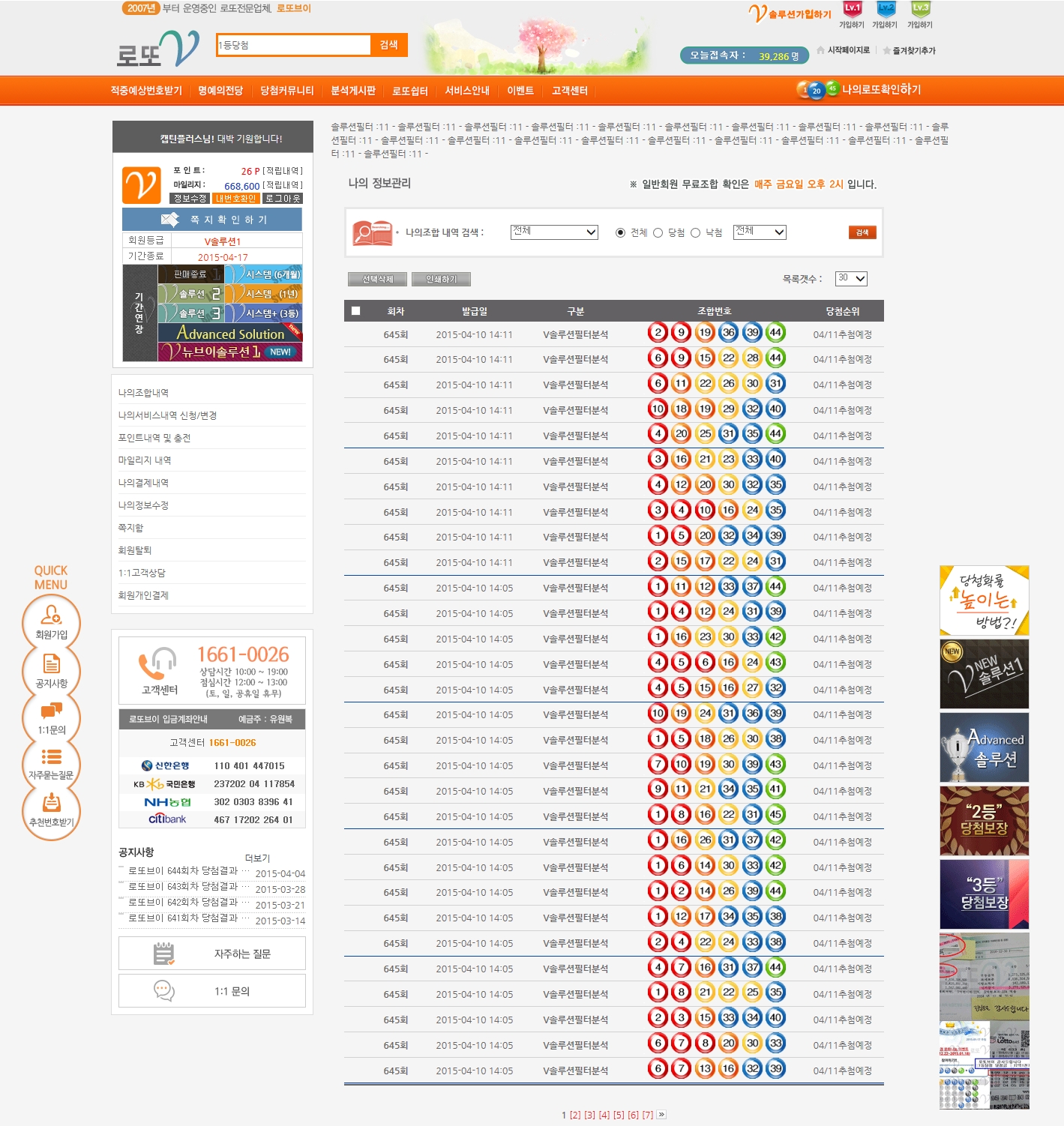Open the second 전체 dropdown after radio buttons

pyautogui.click(x=760, y=232)
